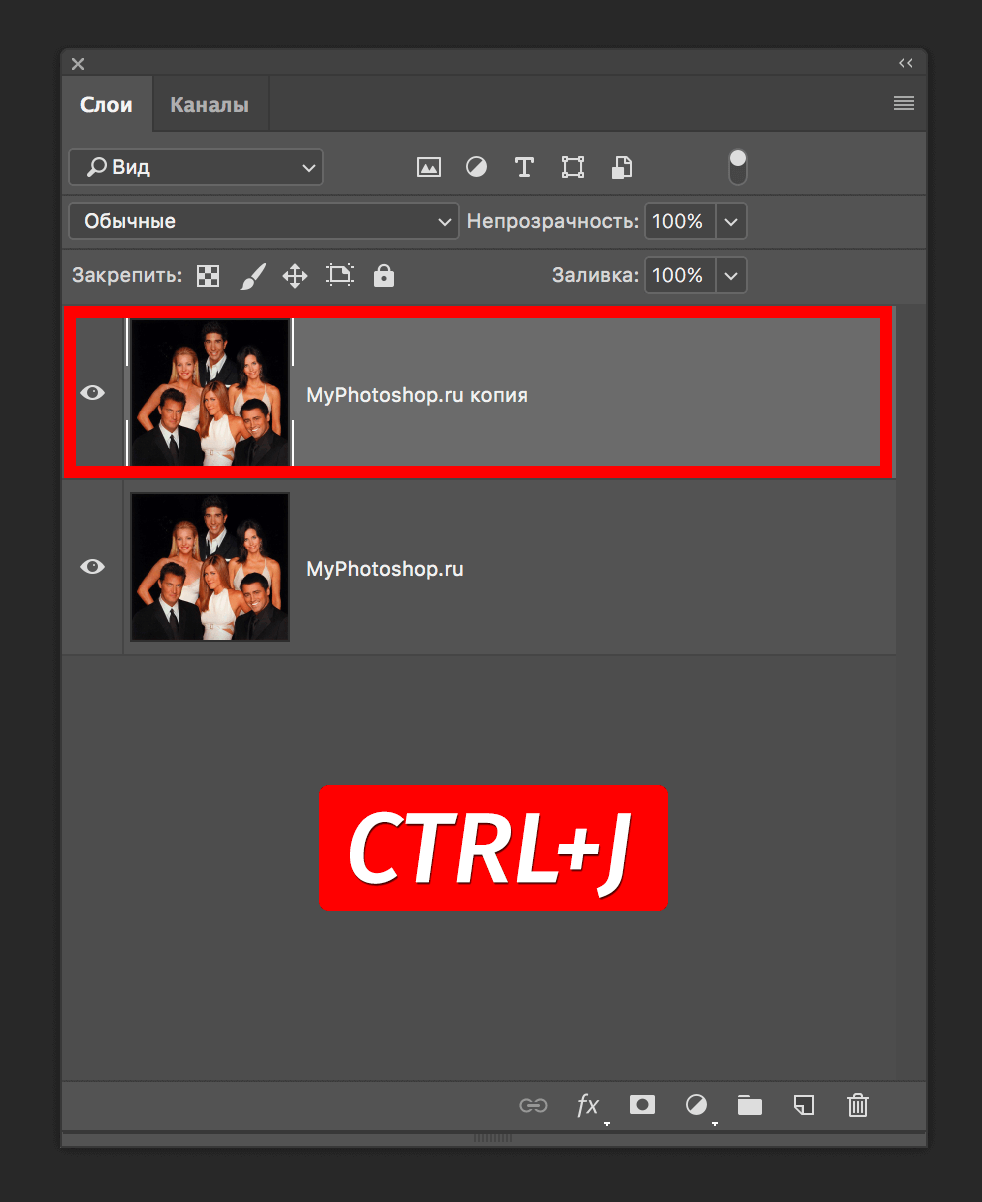Filter layers by shape layer icon
982x1202 pixels.
point(572,167)
